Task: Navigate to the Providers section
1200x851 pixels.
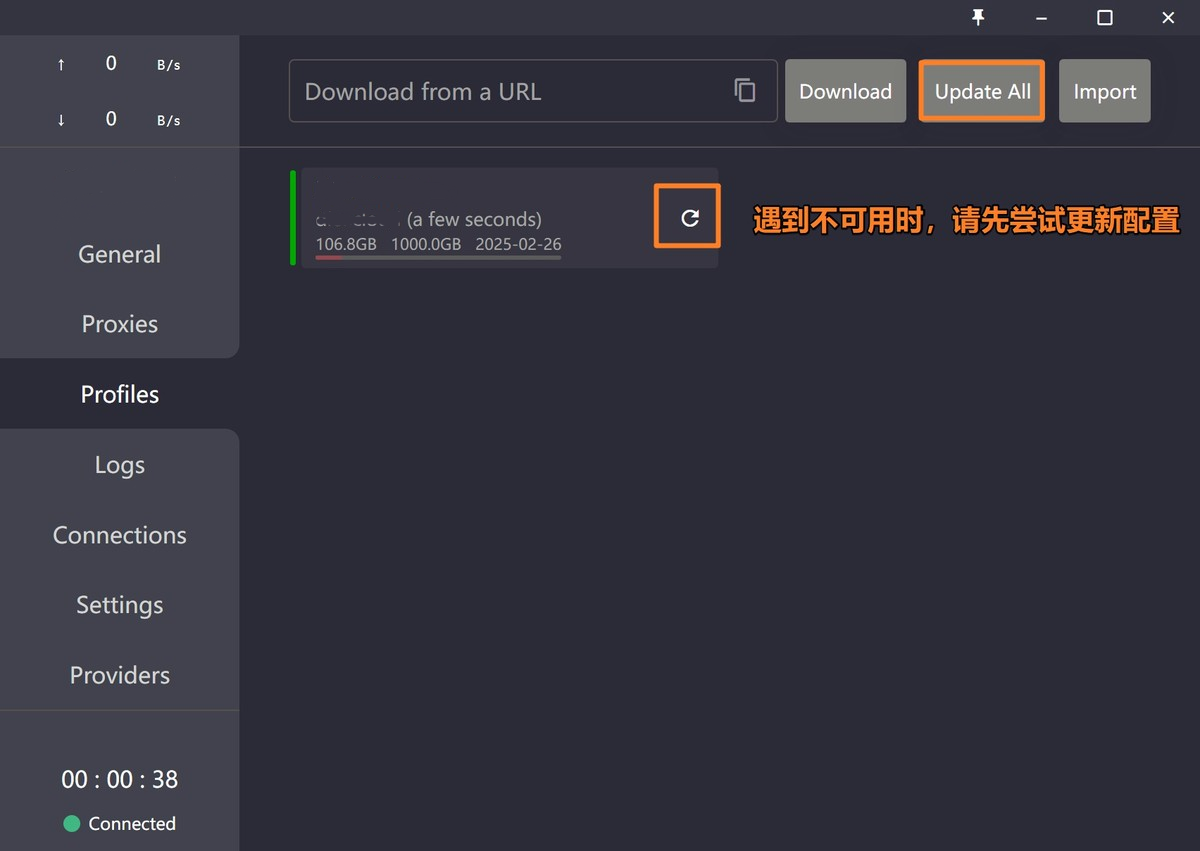Action: tap(119, 675)
